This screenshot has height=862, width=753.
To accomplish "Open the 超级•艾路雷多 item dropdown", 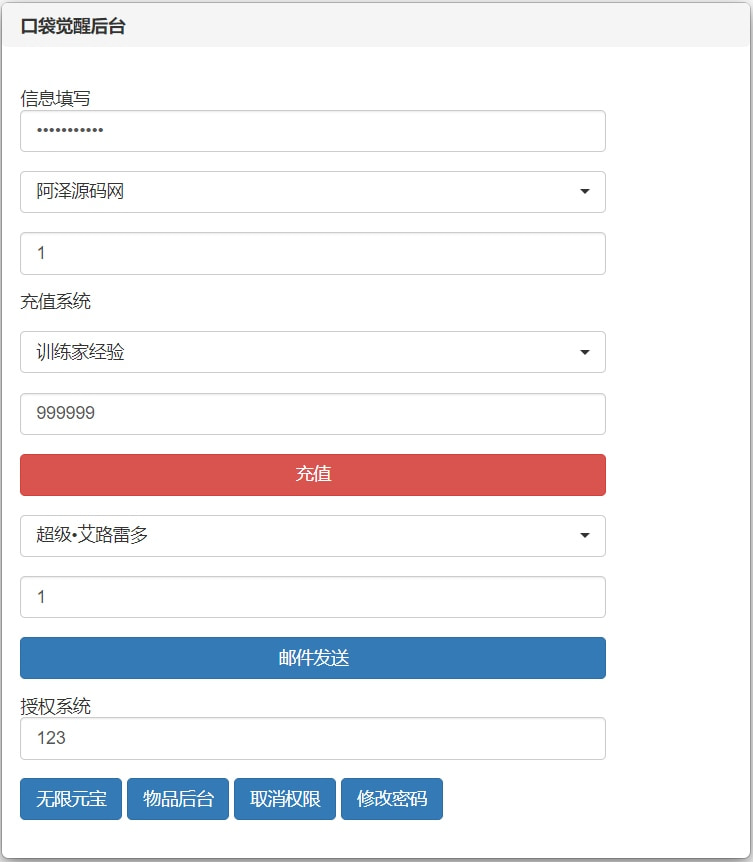I will [312, 536].
